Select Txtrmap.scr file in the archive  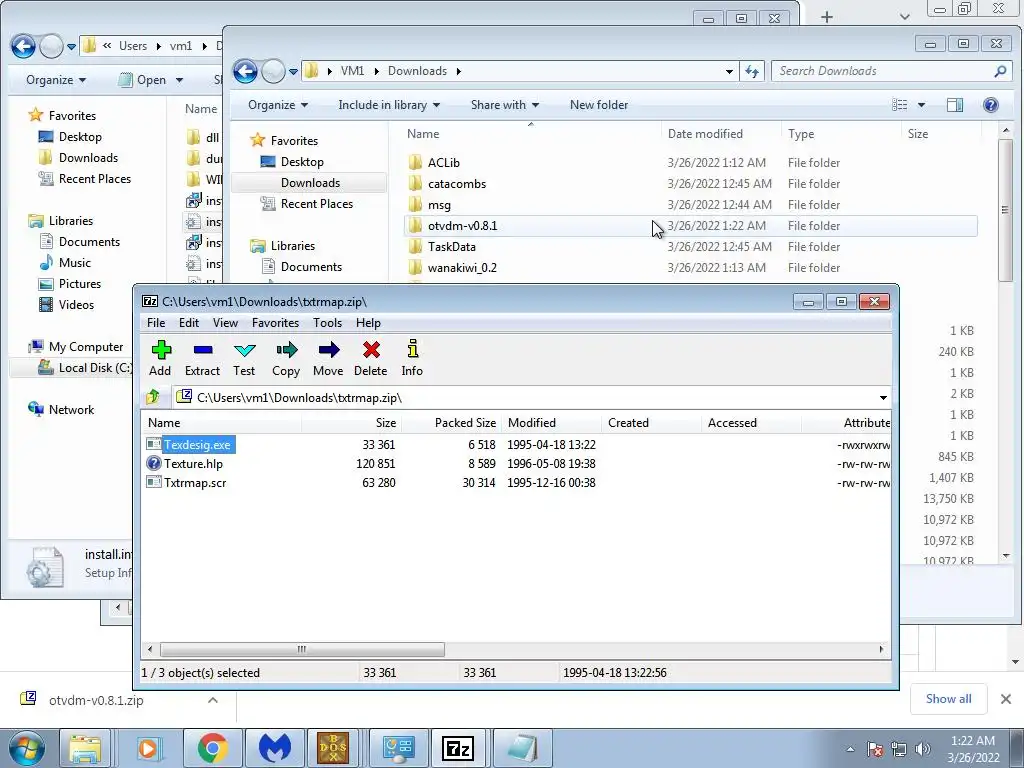tap(195, 483)
